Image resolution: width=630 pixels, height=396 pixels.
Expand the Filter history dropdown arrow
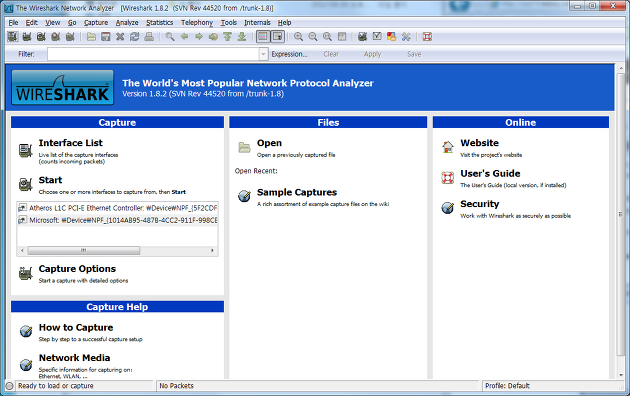[x=264, y=54]
